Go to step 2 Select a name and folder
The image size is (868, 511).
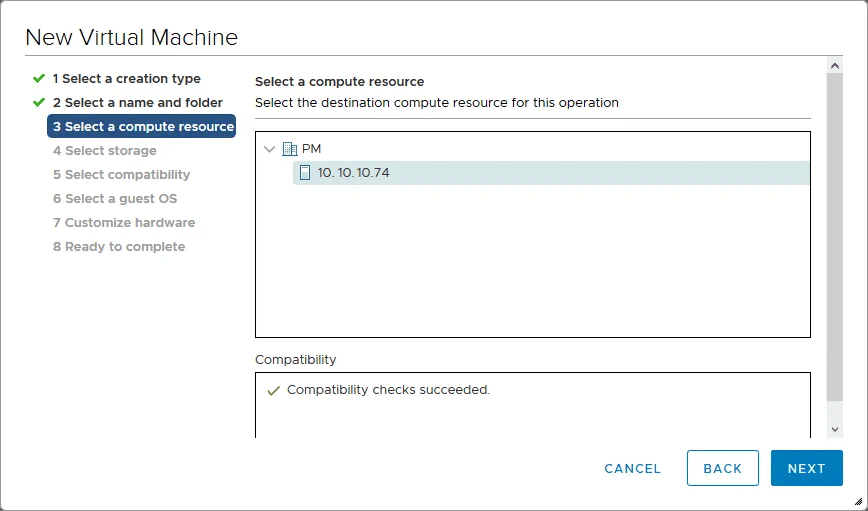coord(137,103)
